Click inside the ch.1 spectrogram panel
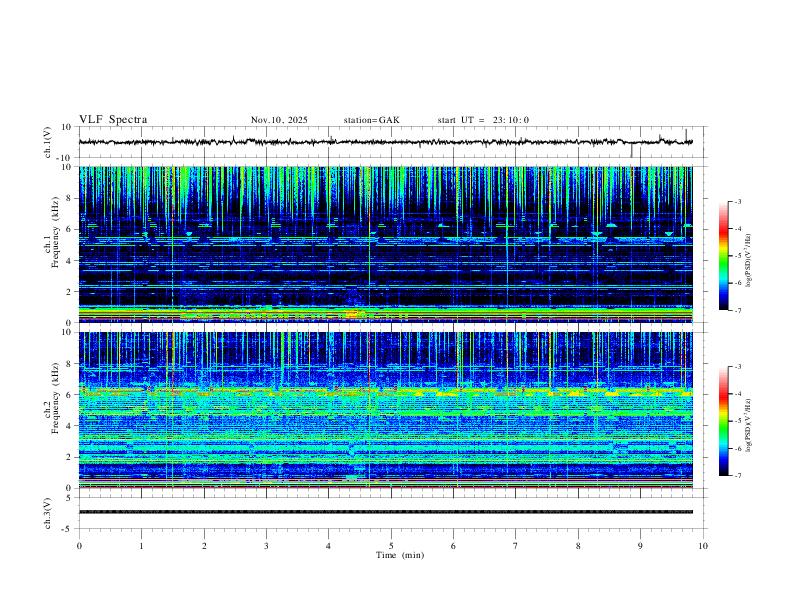792x612 pixels. [385, 244]
